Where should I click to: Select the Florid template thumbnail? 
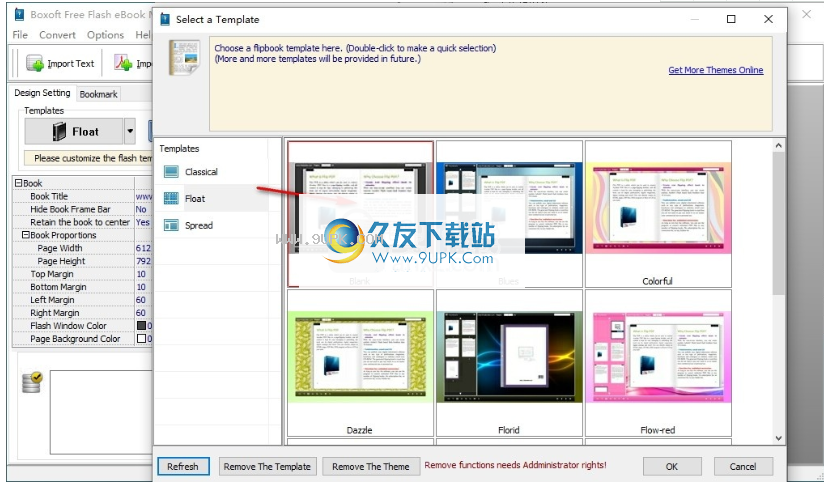coord(509,363)
